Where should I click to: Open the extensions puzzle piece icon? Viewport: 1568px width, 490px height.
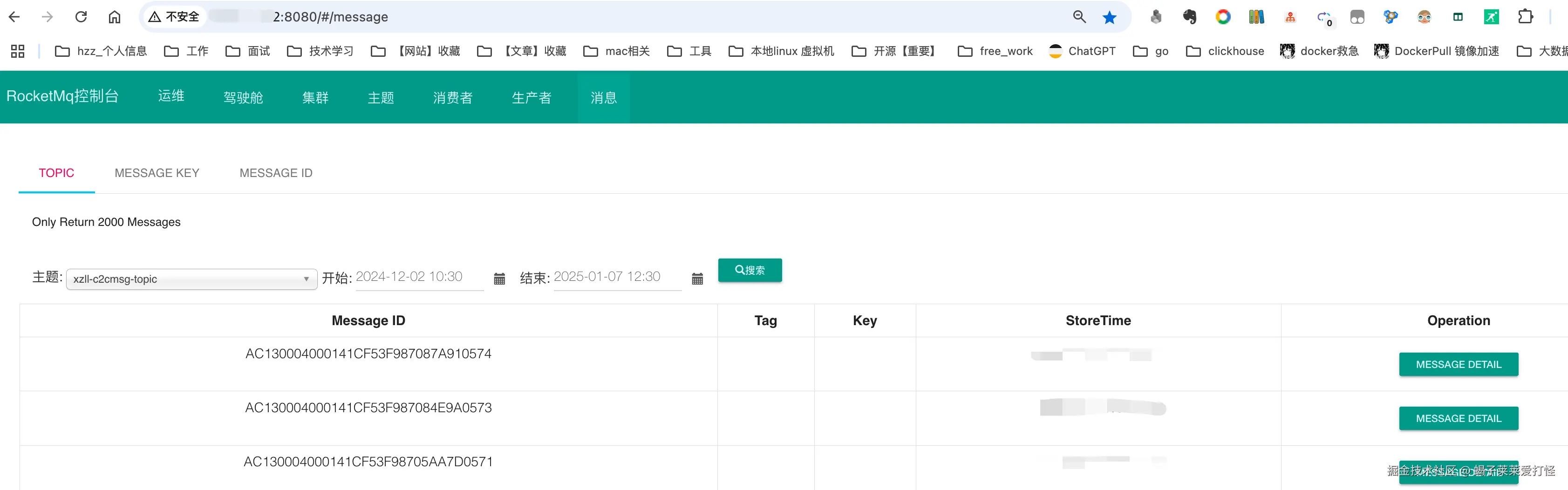tap(1526, 16)
